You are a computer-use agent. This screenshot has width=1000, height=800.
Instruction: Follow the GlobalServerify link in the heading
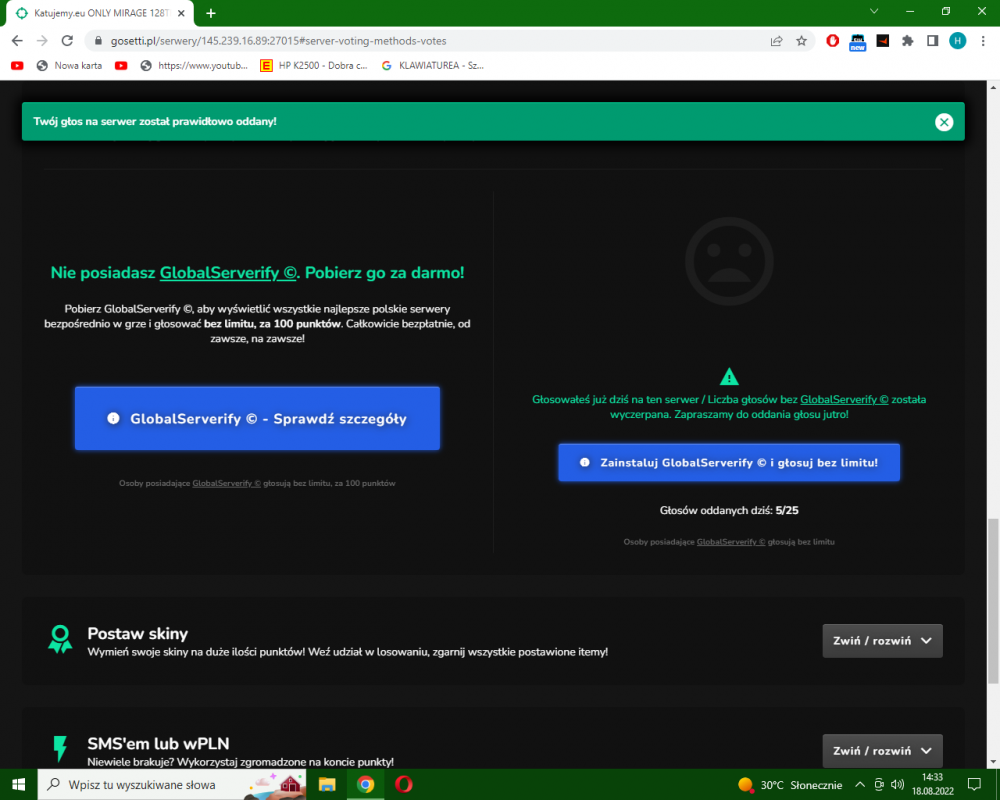tap(228, 272)
